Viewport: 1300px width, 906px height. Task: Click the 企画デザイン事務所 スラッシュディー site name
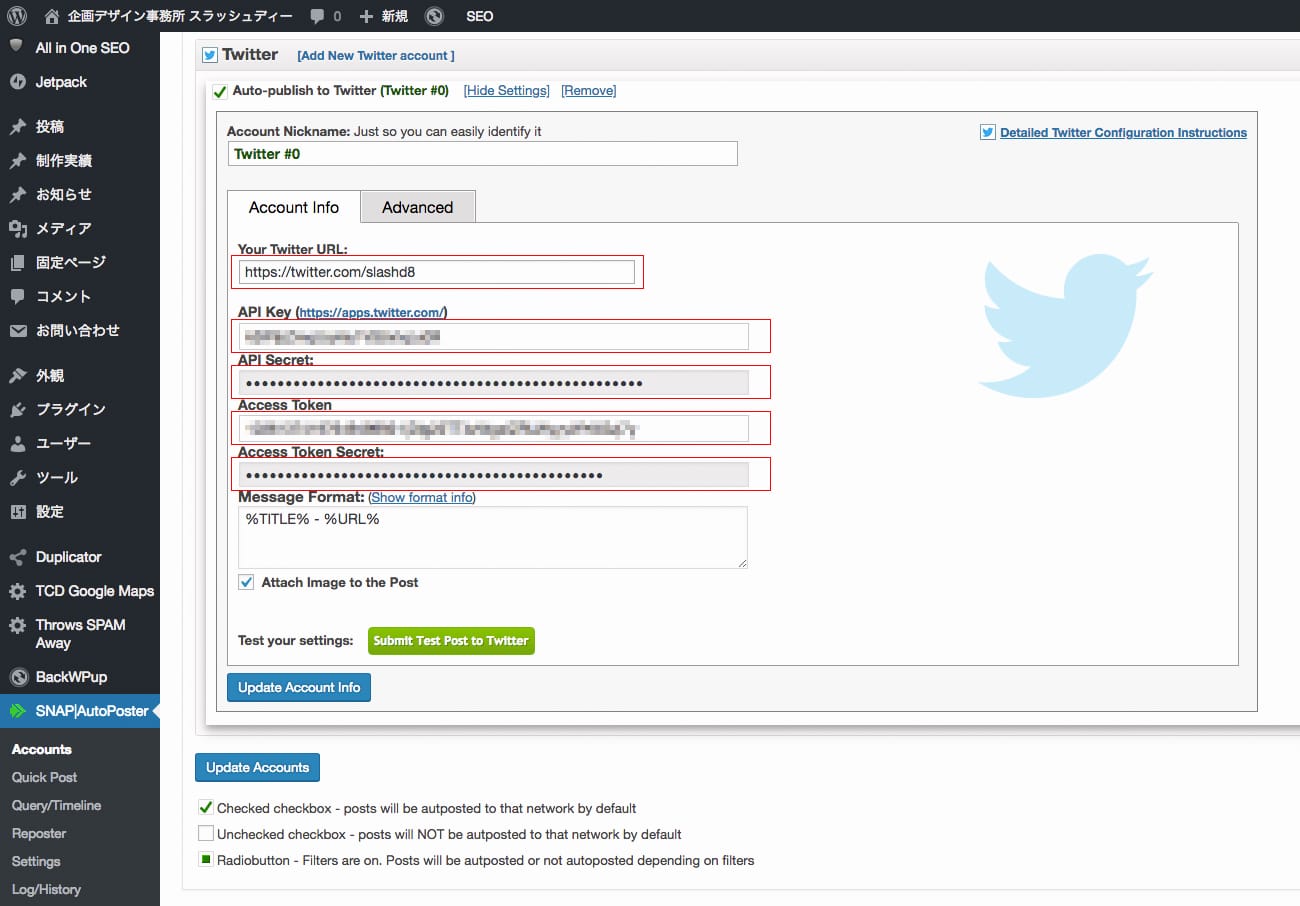[x=180, y=16]
